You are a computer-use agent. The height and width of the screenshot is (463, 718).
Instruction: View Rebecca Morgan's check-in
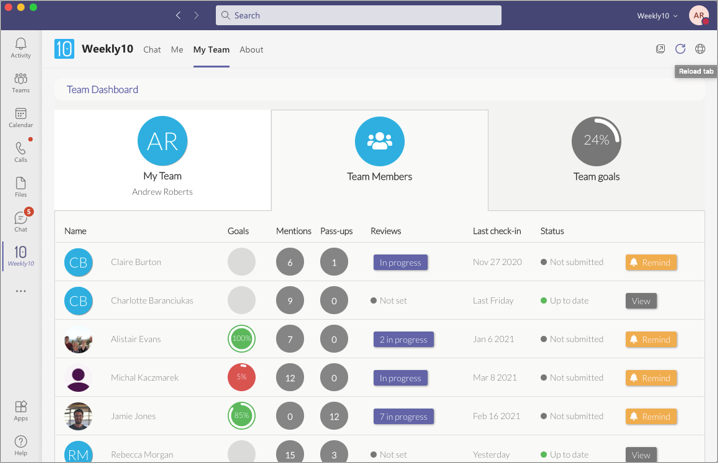click(641, 454)
